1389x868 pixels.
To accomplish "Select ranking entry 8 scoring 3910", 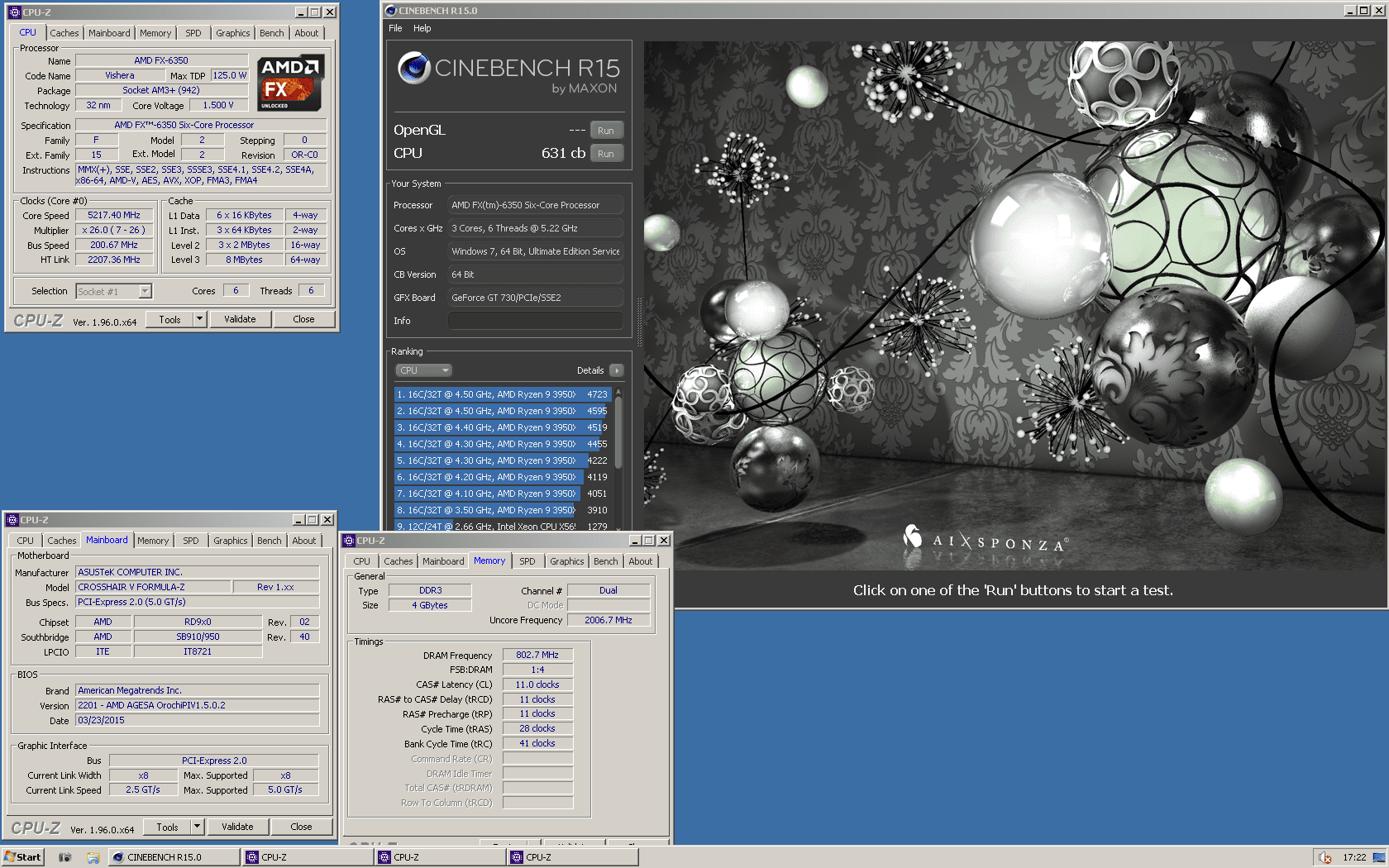I will [502, 510].
